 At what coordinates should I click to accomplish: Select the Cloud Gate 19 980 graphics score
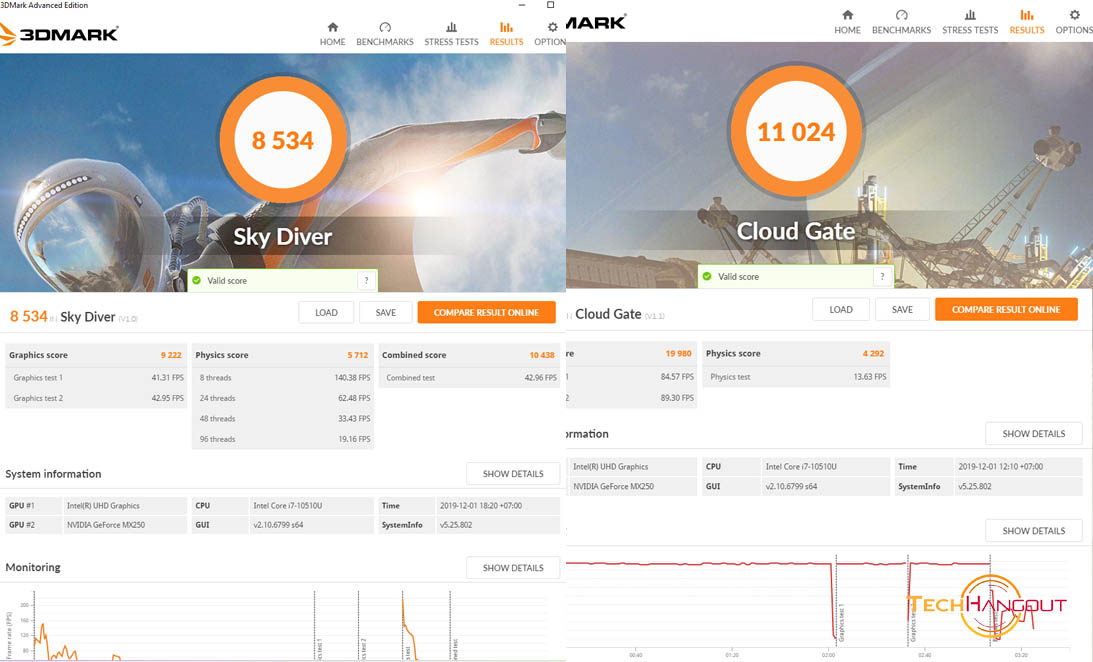(678, 353)
